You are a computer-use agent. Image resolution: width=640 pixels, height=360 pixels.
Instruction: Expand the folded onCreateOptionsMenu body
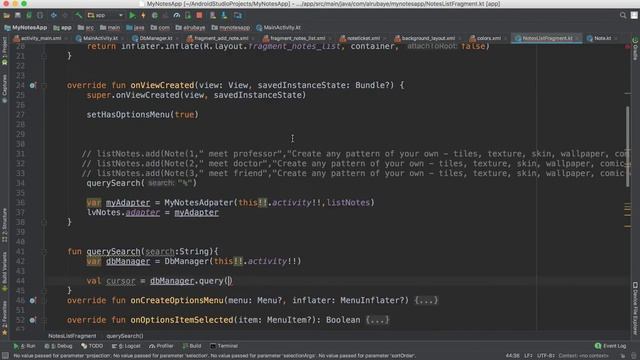pos(426,300)
